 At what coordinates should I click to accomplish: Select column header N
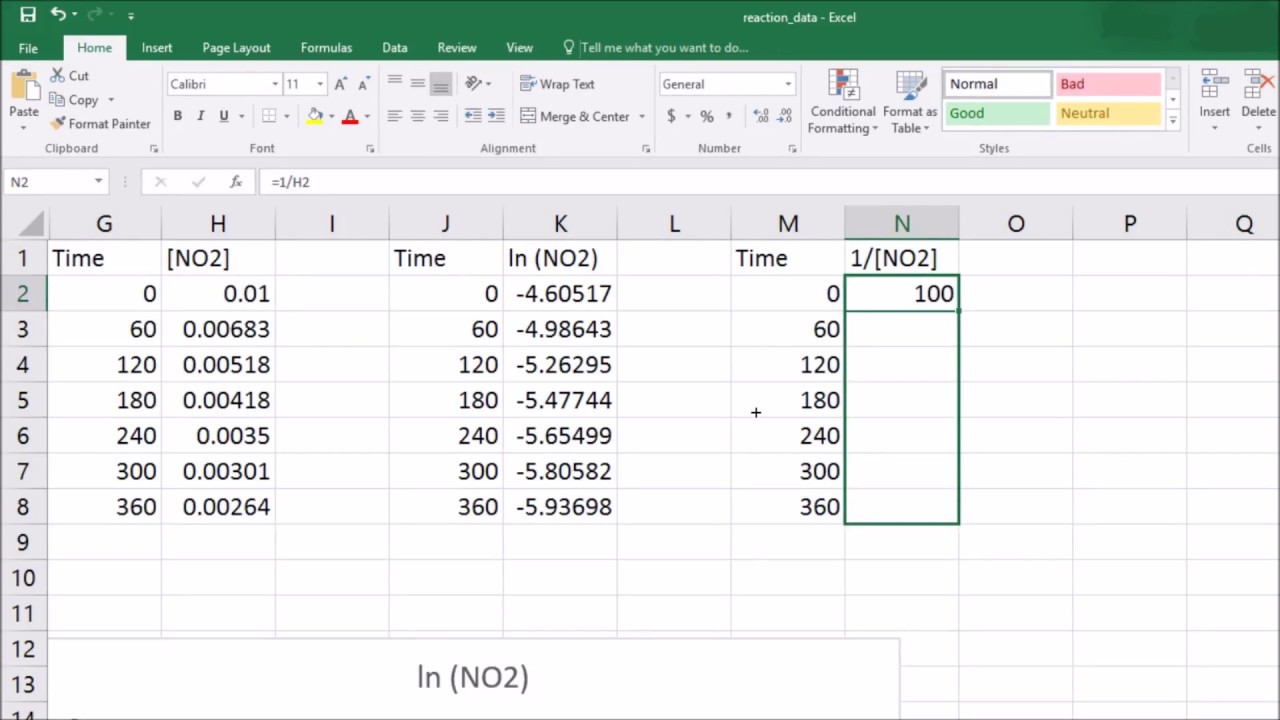point(902,224)
